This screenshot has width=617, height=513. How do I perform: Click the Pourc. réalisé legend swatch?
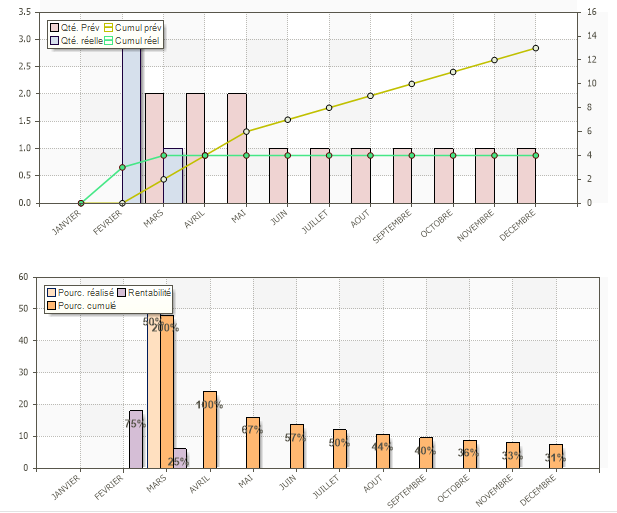coord(51,292)
